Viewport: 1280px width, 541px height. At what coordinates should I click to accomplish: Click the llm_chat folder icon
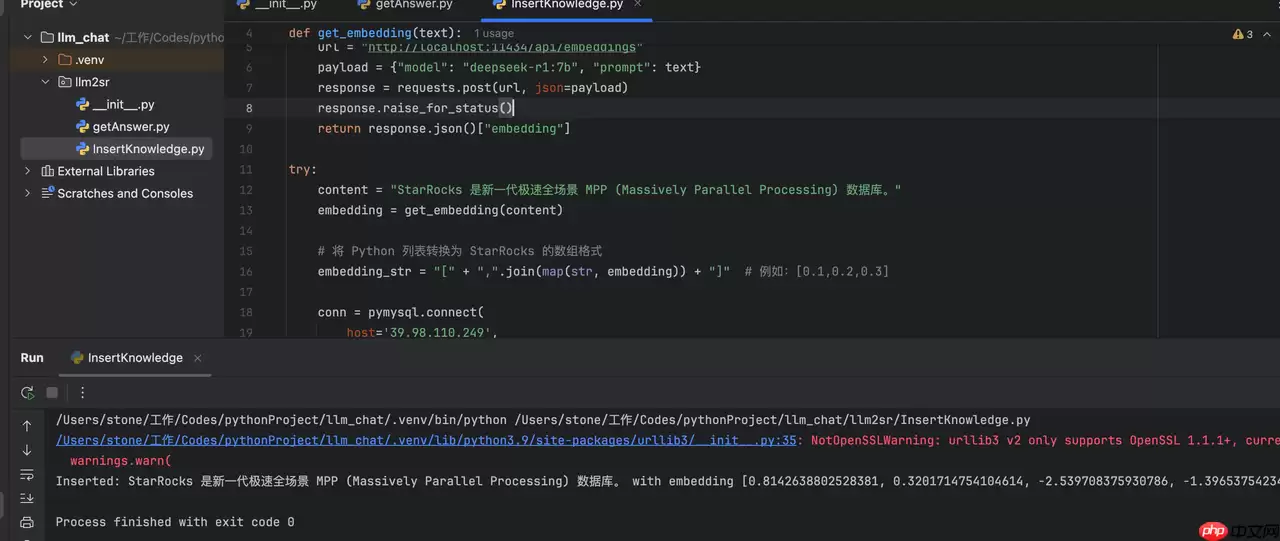[46, 37]
